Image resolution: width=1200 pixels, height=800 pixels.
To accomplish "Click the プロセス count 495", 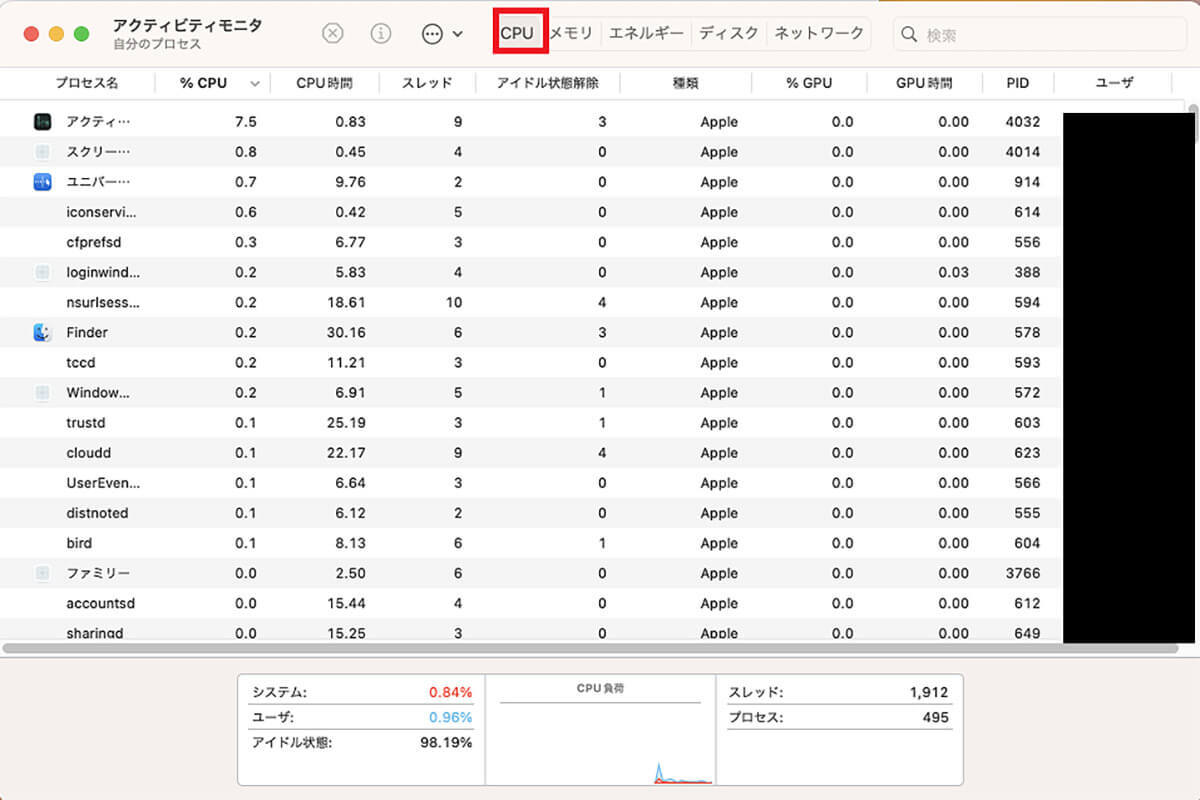I will tap(838, 717).
